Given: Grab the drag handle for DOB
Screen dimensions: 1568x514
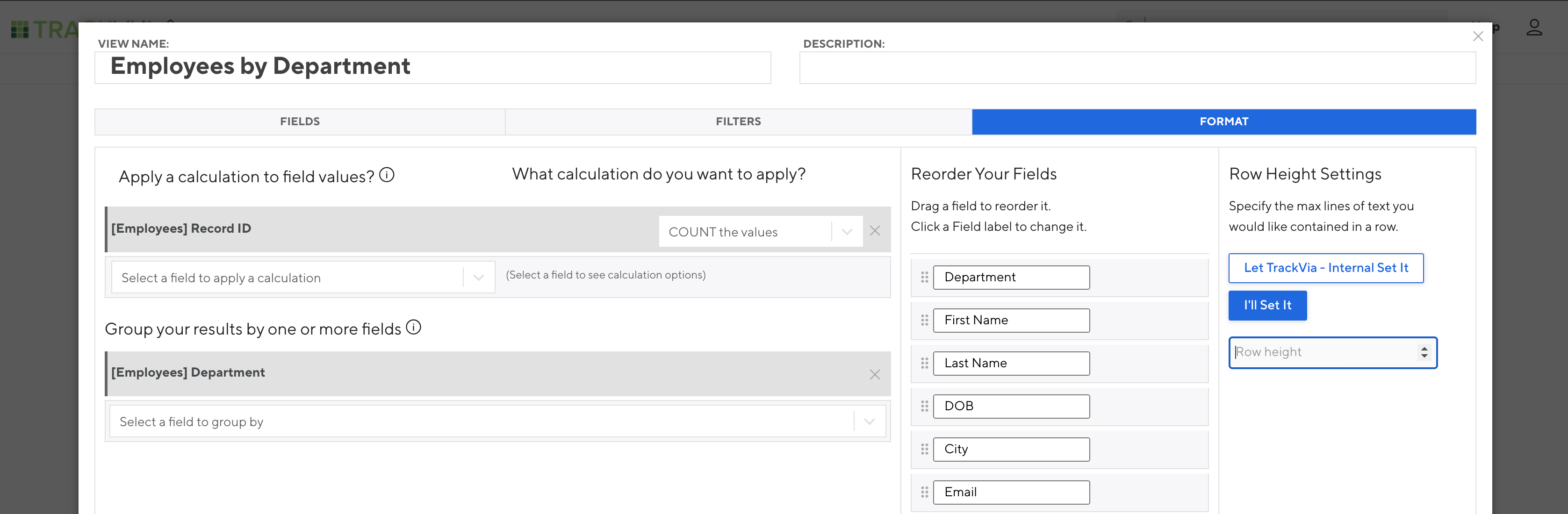Looking at the screenshot, I should [x=924, y=407].
